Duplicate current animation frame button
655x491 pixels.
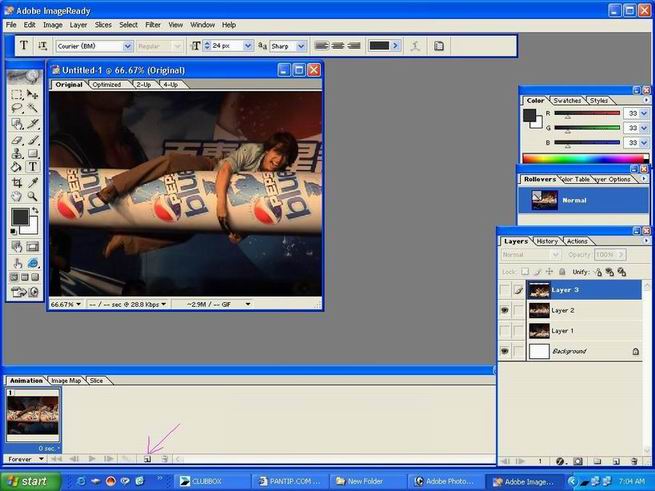click(147, 459)
